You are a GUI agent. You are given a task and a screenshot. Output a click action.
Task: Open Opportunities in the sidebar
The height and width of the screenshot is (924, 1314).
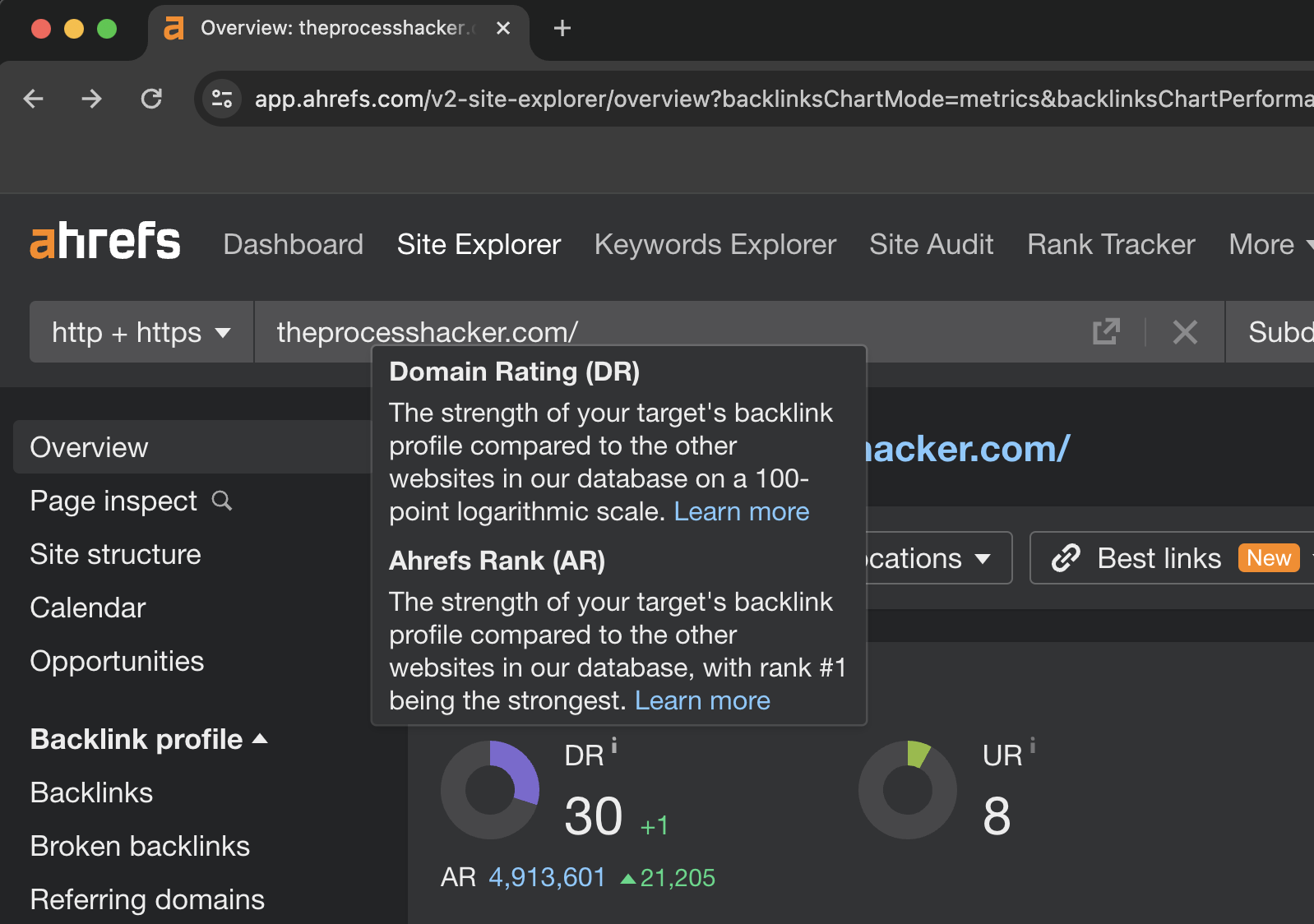[x=117, y=661]
